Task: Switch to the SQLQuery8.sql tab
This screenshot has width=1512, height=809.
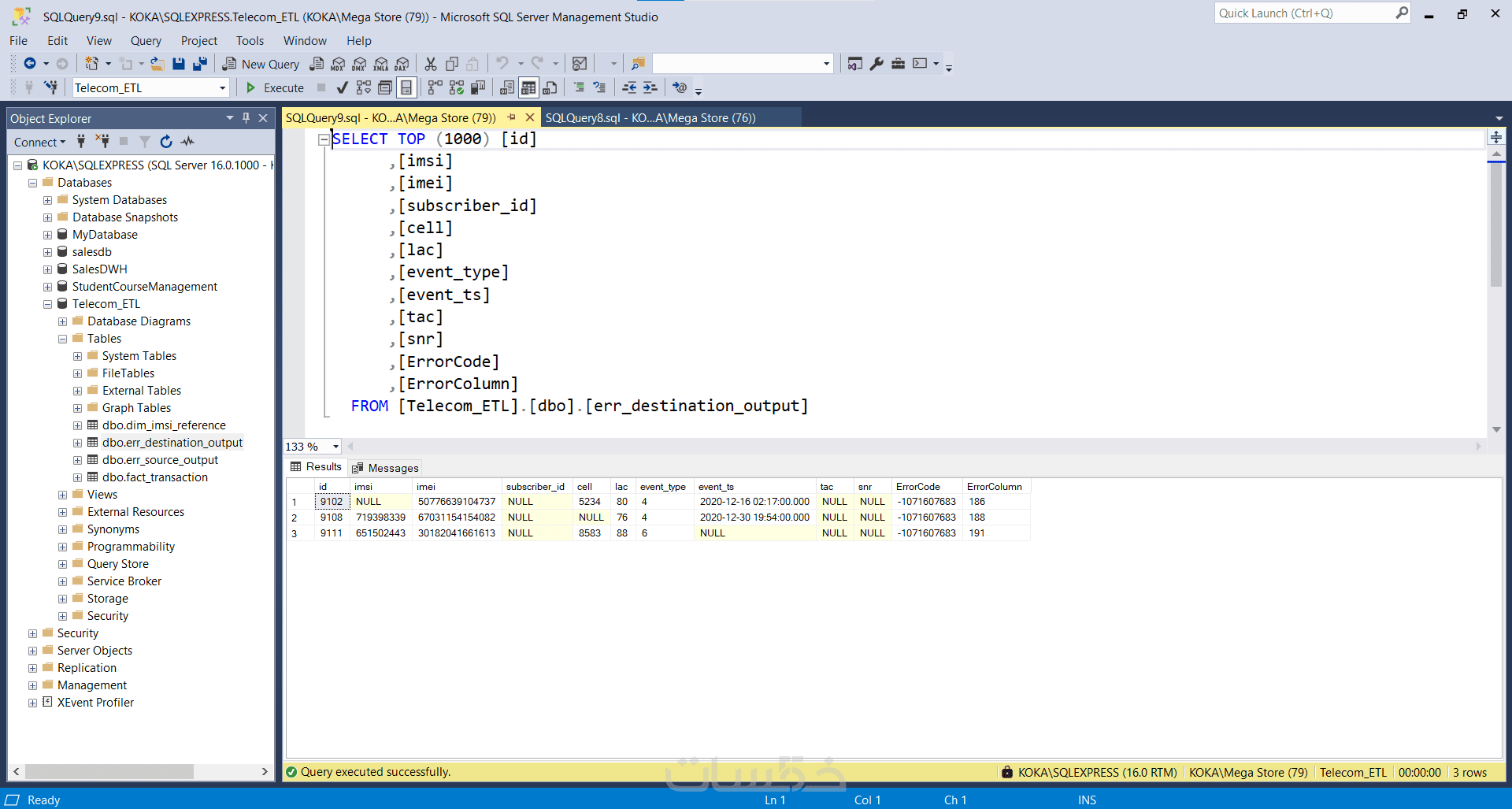Action: coord(650,118)
